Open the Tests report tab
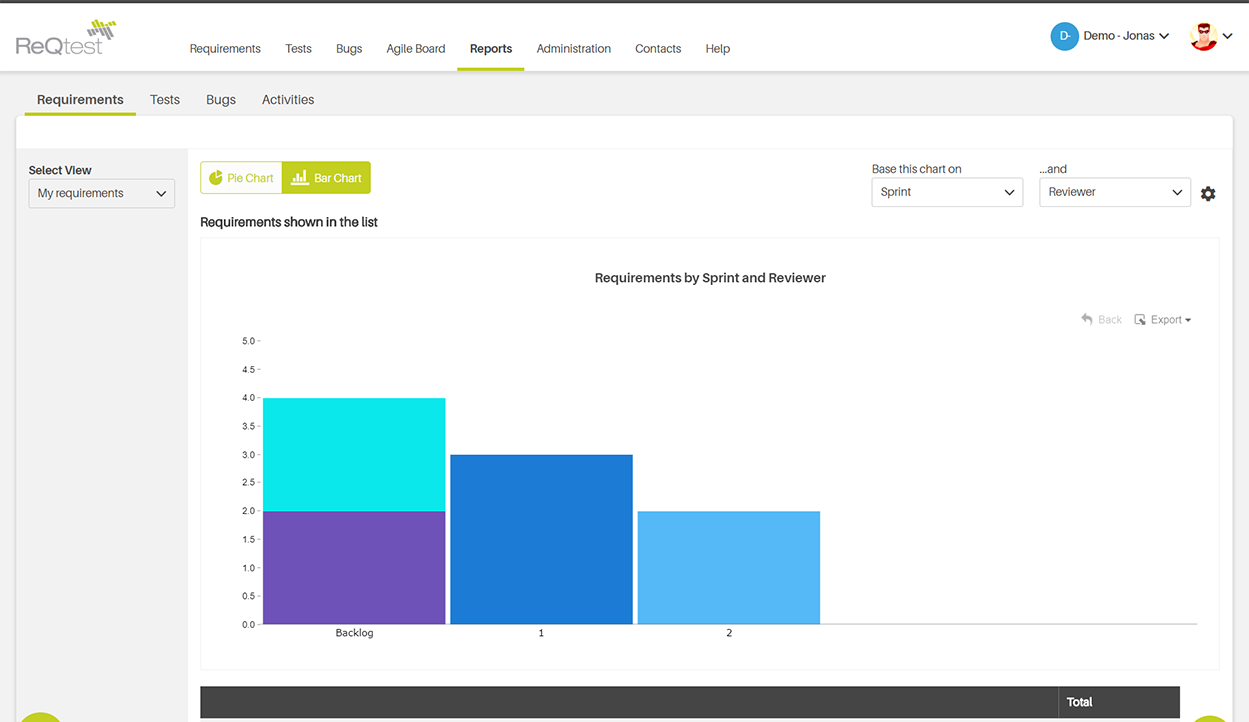The width and height of the screenshot is (1249, 722). [x=165, y=100]
